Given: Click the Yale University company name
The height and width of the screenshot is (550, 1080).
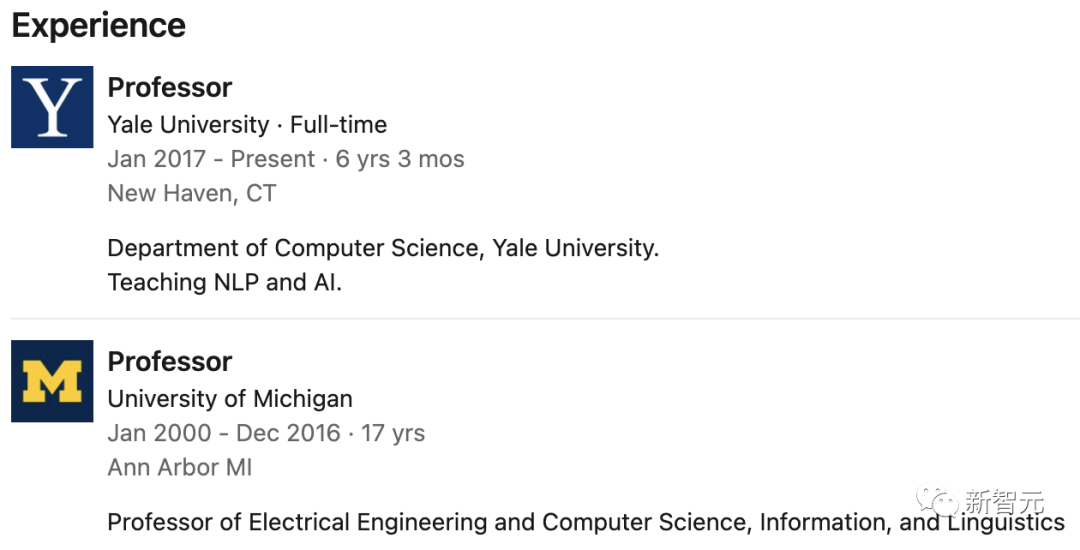Looking at the screenshot, I should pyautogui.click(x=188, y=125).
